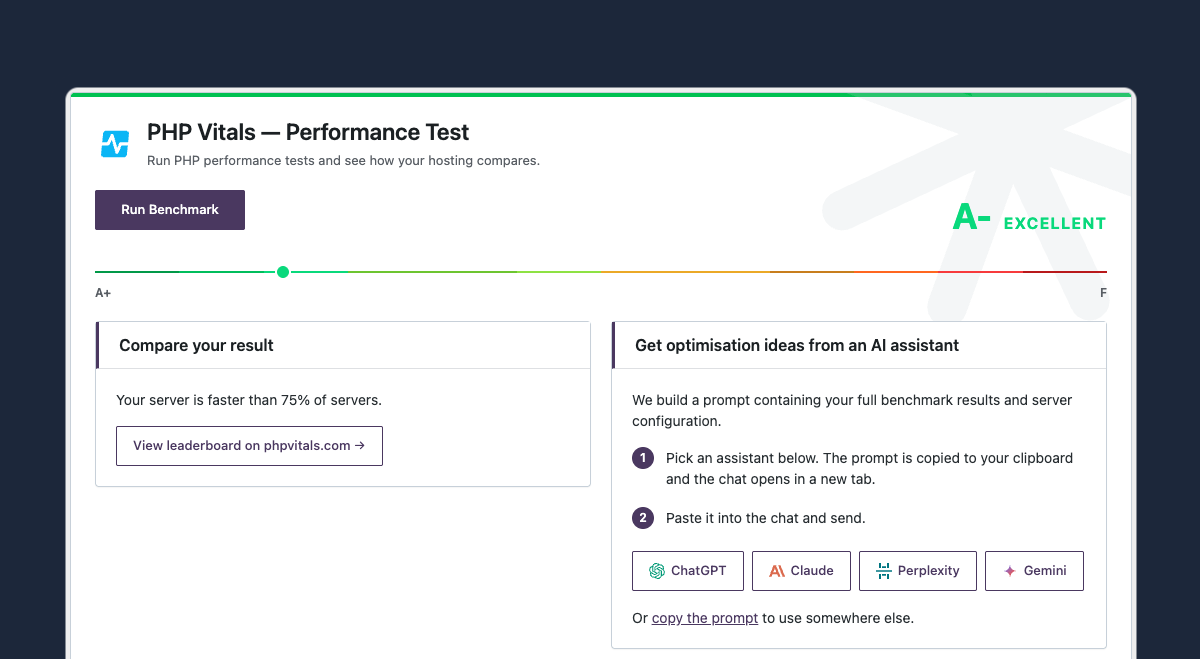Image resolution: width=1200 pixels, height=659 pixels.
Task: Click 'Paste it into the chat and send.' text
Action: [x=765, y=518]
